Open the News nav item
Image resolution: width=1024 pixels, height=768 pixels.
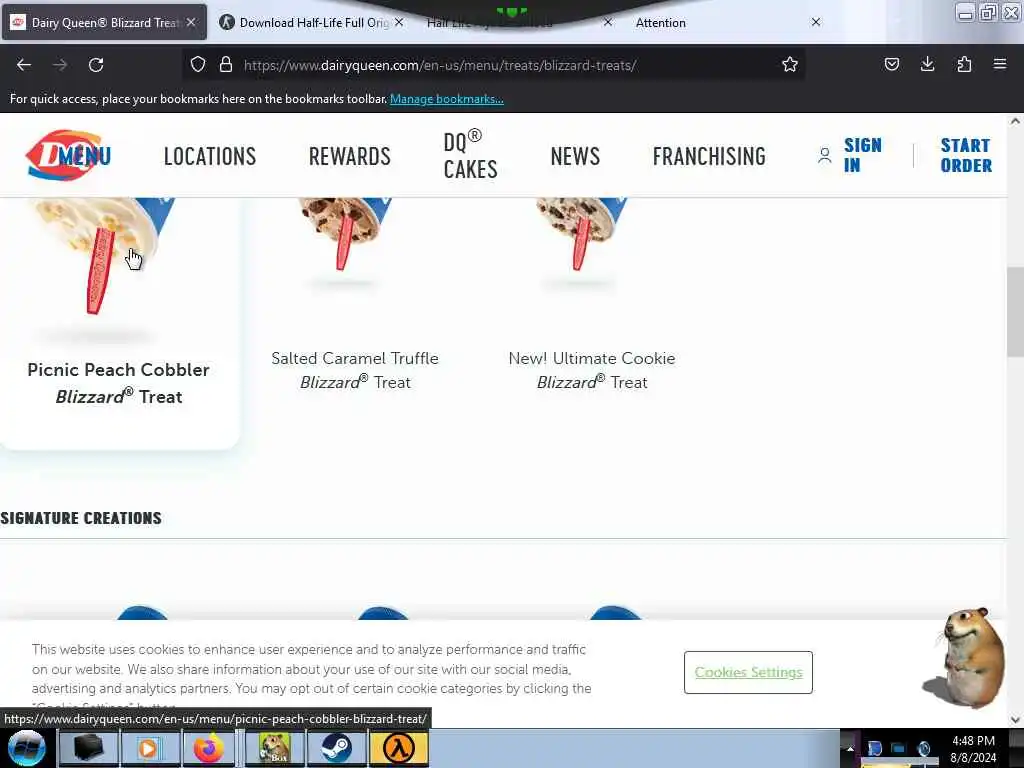tap(575, 156)
